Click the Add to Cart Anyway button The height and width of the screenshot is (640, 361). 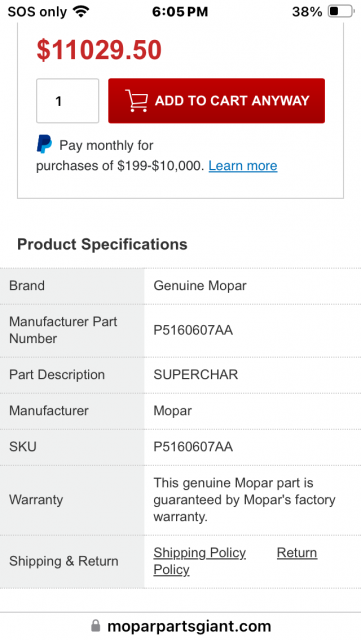pos(216,101)
